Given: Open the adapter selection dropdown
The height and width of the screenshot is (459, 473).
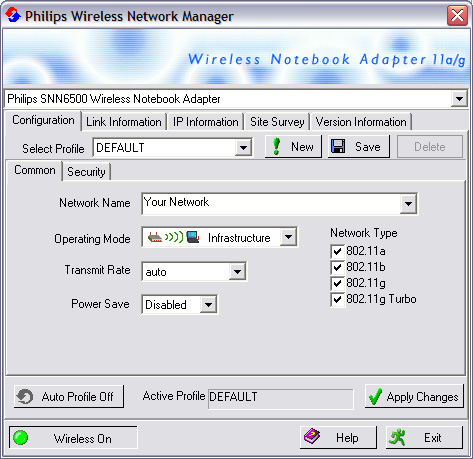Looking at the screenshot, I should pos(459,99).
